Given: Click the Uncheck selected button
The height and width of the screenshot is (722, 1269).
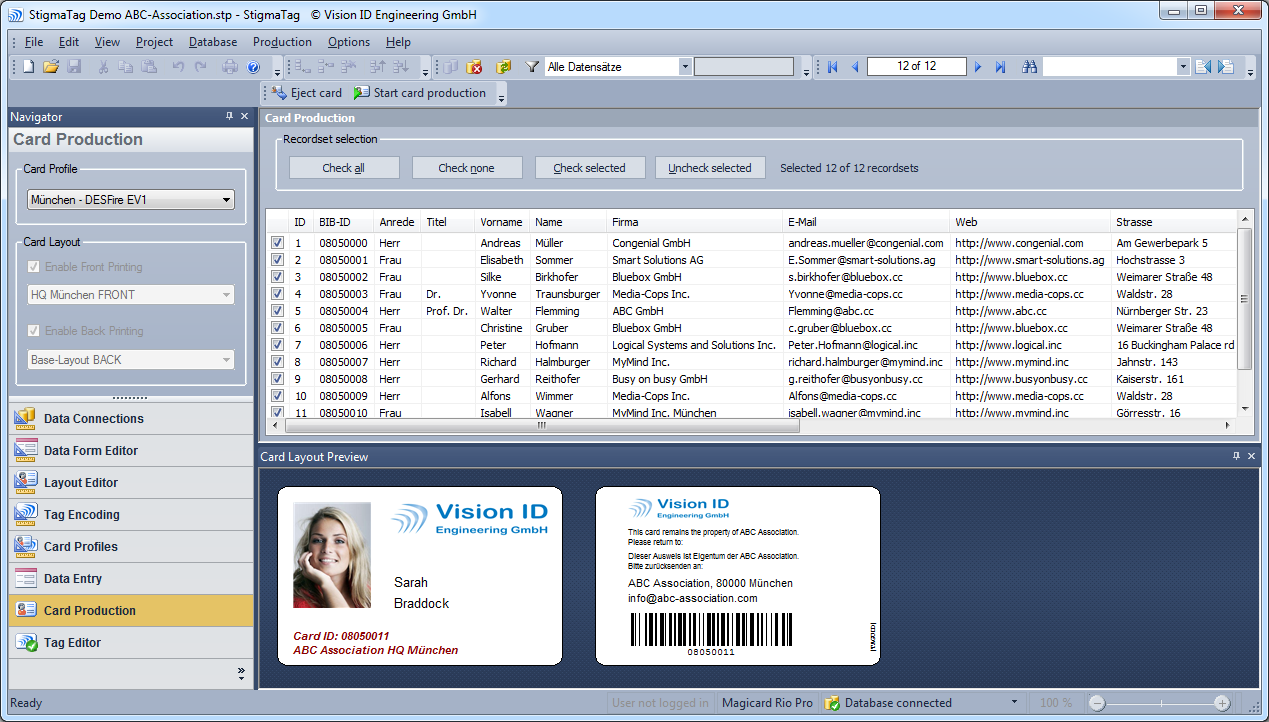Looking at the screenshot, I should click(x=710, y=168).
